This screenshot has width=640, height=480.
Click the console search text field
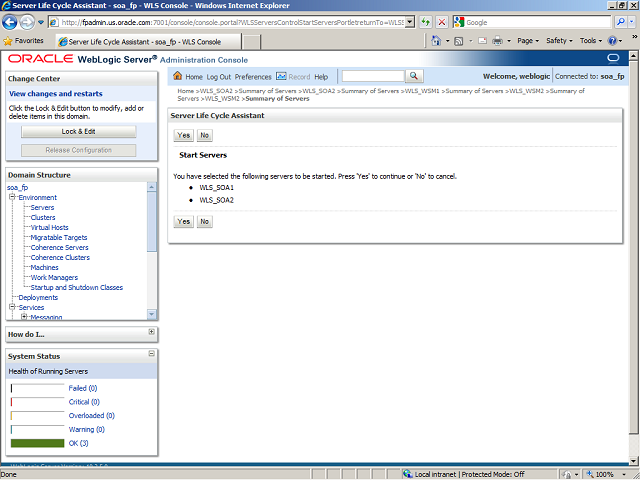pos(372,77)
